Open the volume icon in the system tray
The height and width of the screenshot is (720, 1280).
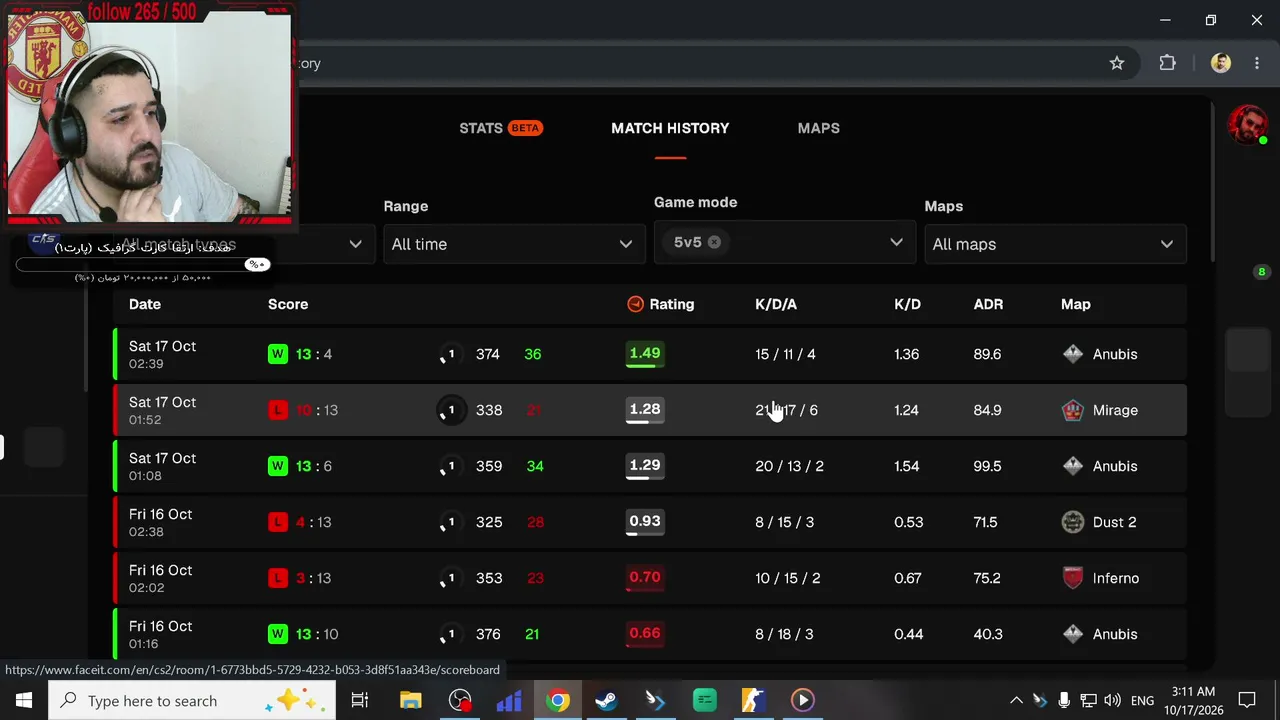(x=1113, y=700)
